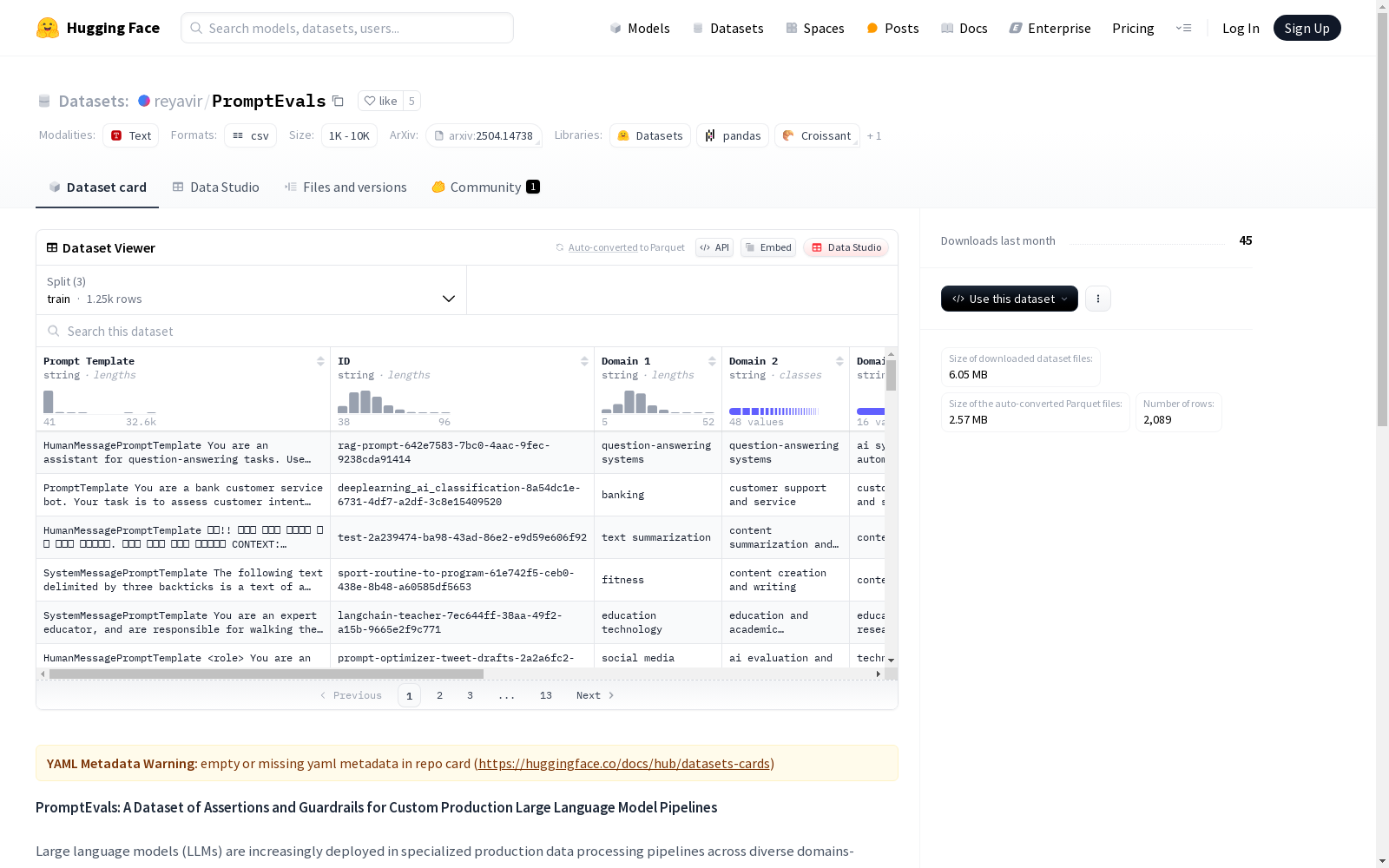The image size is (1389, 868).
Task: Open the API button in Dataset Viewer
Action: tap(714, 247)
